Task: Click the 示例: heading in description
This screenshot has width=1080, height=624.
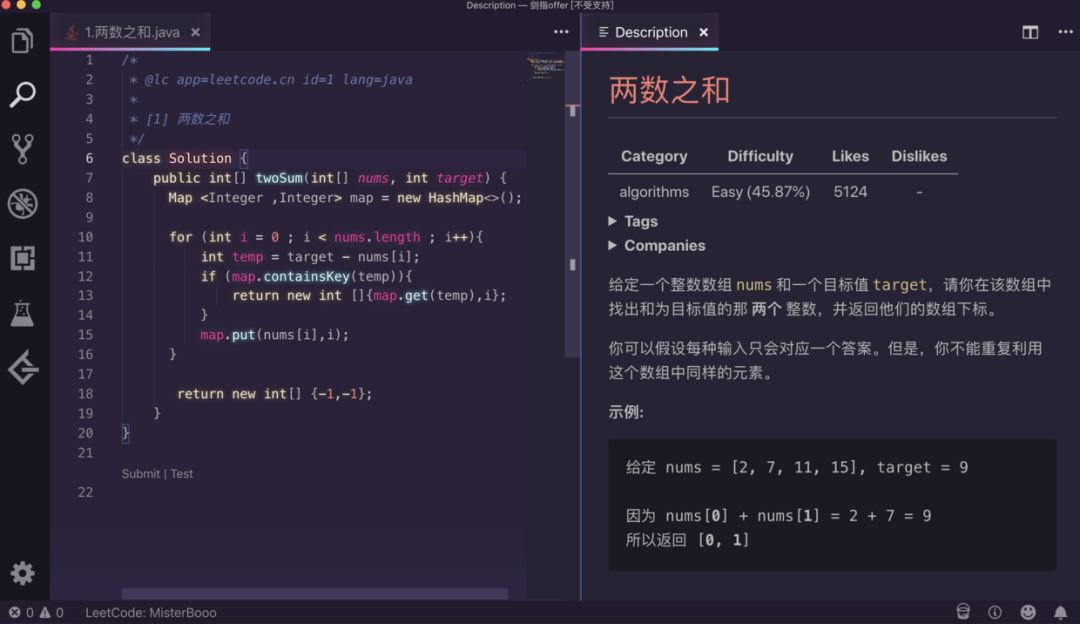Action: pyautogui.click(x=625, y=413)
